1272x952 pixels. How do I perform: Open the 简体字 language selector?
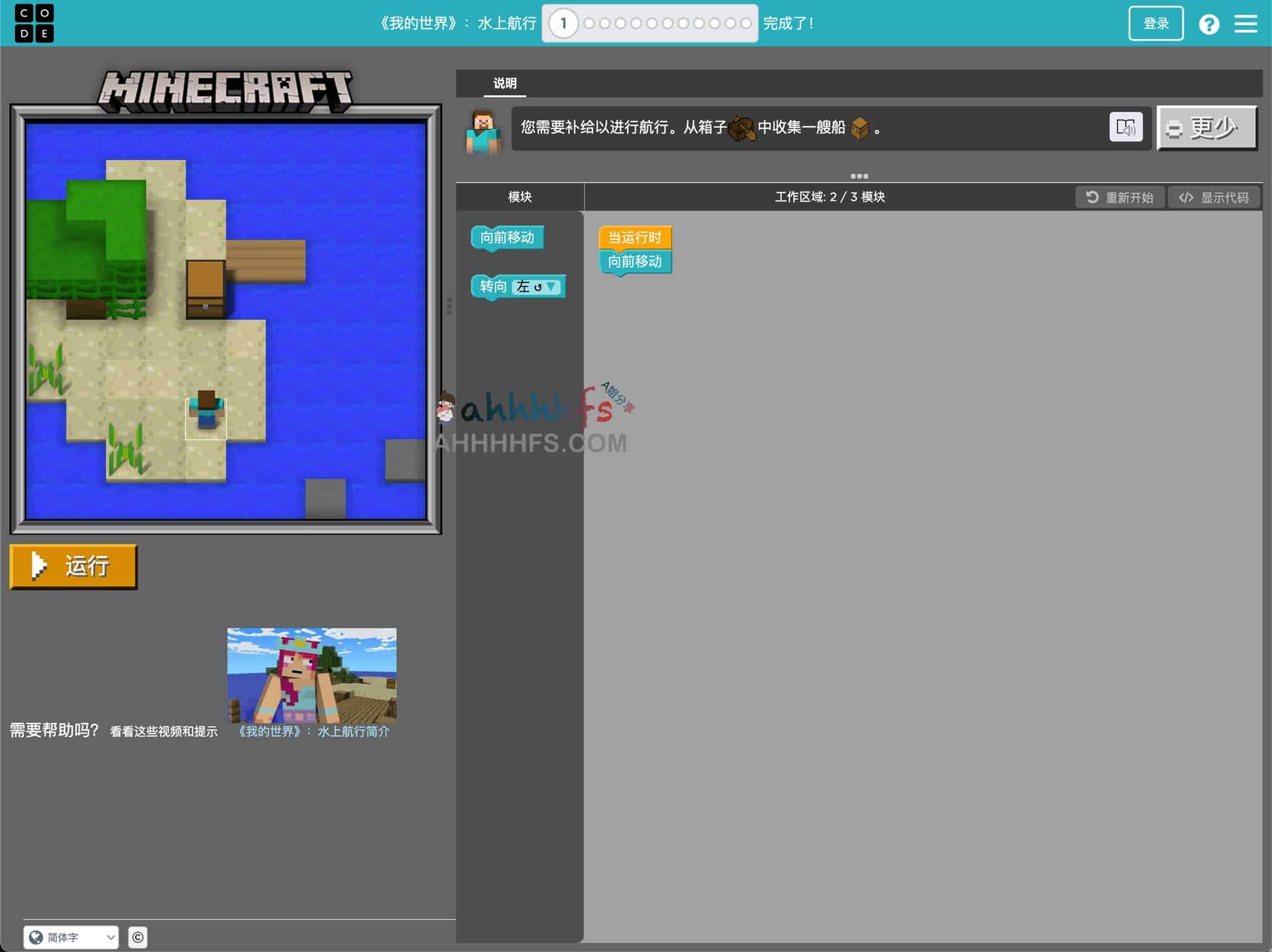click(x=71, y=937)
